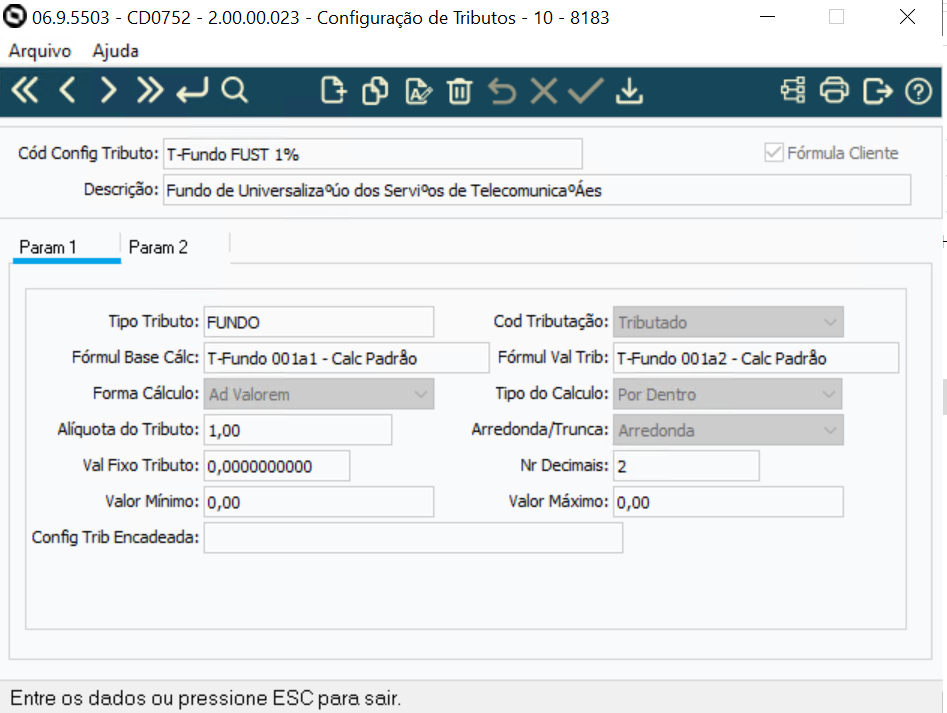Open the Arquivo menu
Screen dimensions: 947x713
pyautogui.click(x=40, y=51)
